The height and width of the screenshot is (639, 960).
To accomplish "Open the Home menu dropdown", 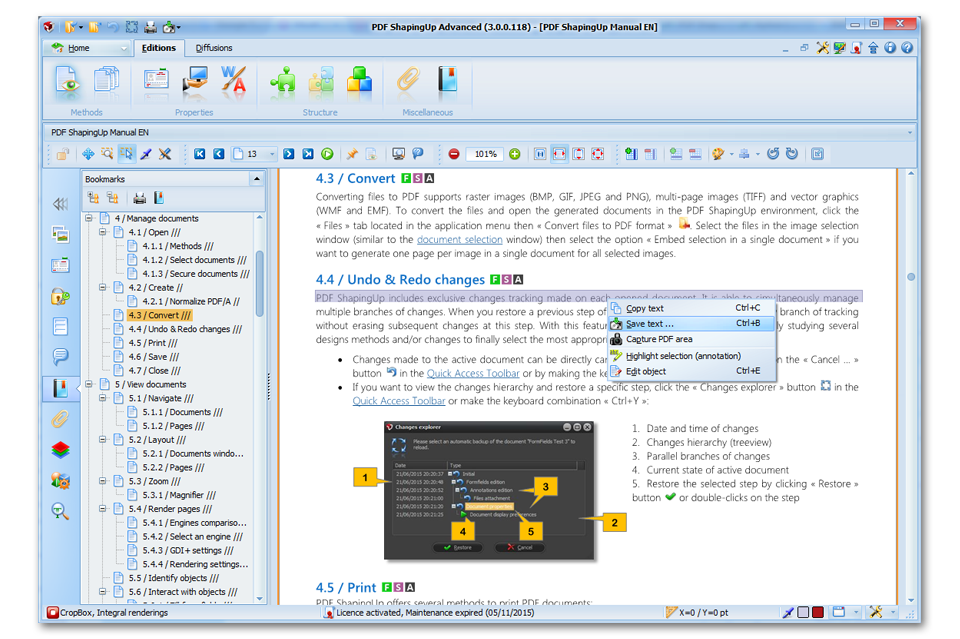I will 89,48.
